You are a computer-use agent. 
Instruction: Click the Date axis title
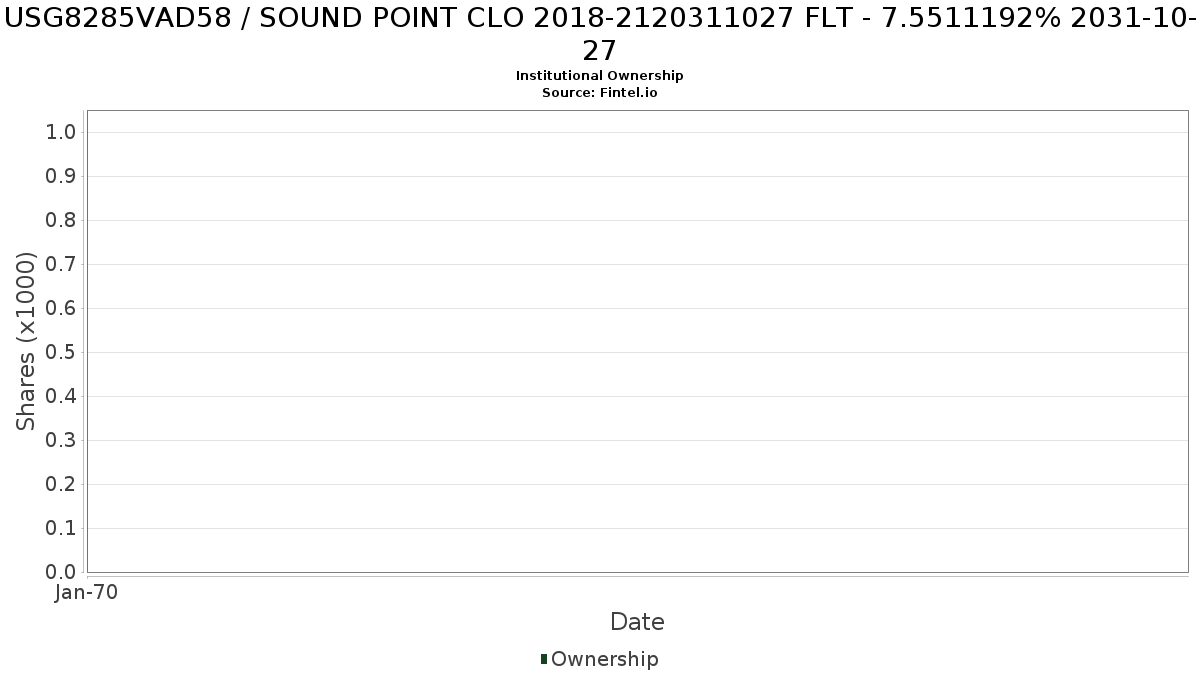(637, 622)
